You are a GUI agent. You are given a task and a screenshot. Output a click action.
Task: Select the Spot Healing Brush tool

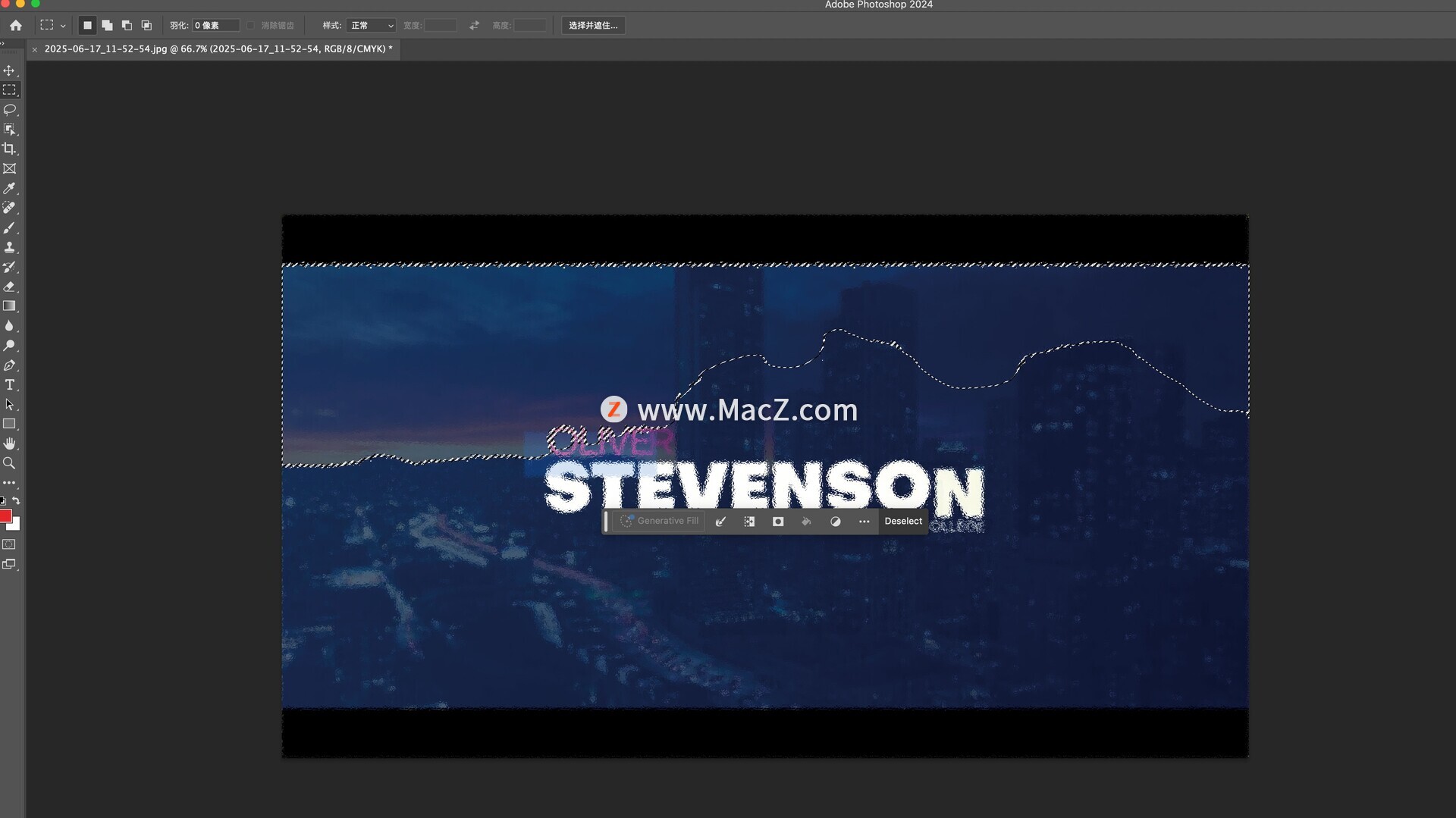[9, 208]
